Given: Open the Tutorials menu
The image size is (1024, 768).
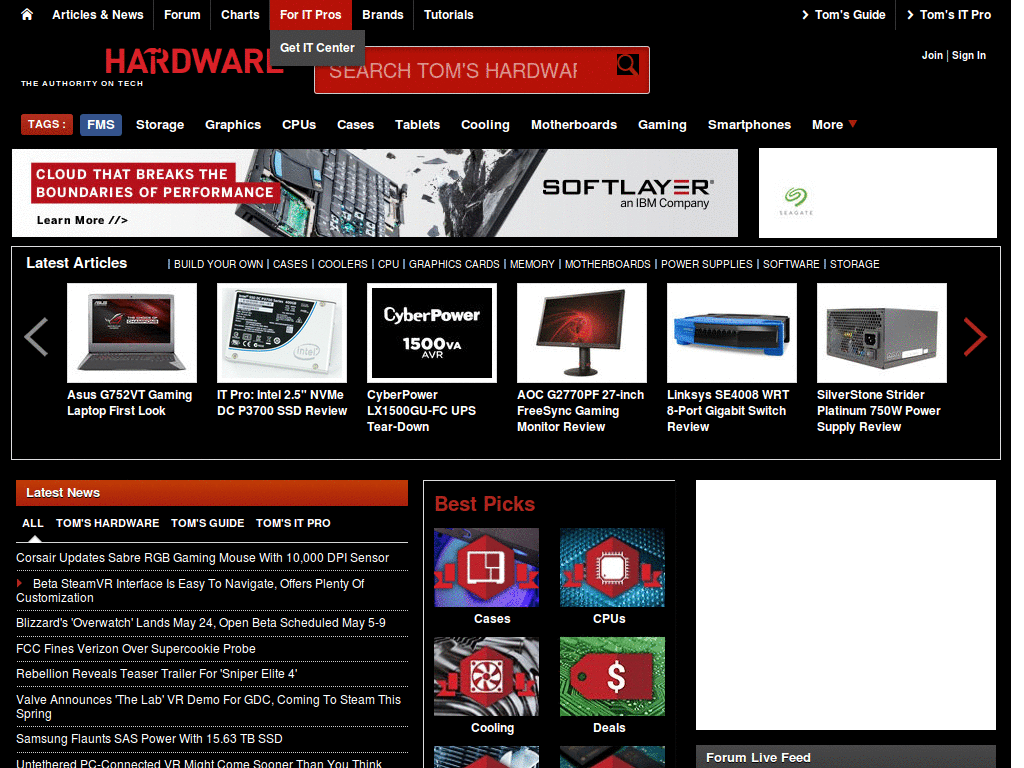Looking at the screenshot, I should tap(449, 15).
